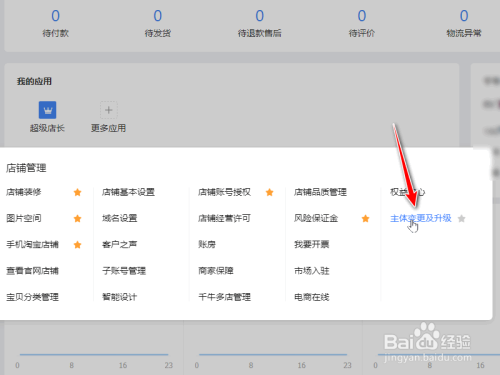Image resolution: width=500 pixels, height=375 pixels.
Task: Open the 超级店长 app icon
Action: pos(47,110)
